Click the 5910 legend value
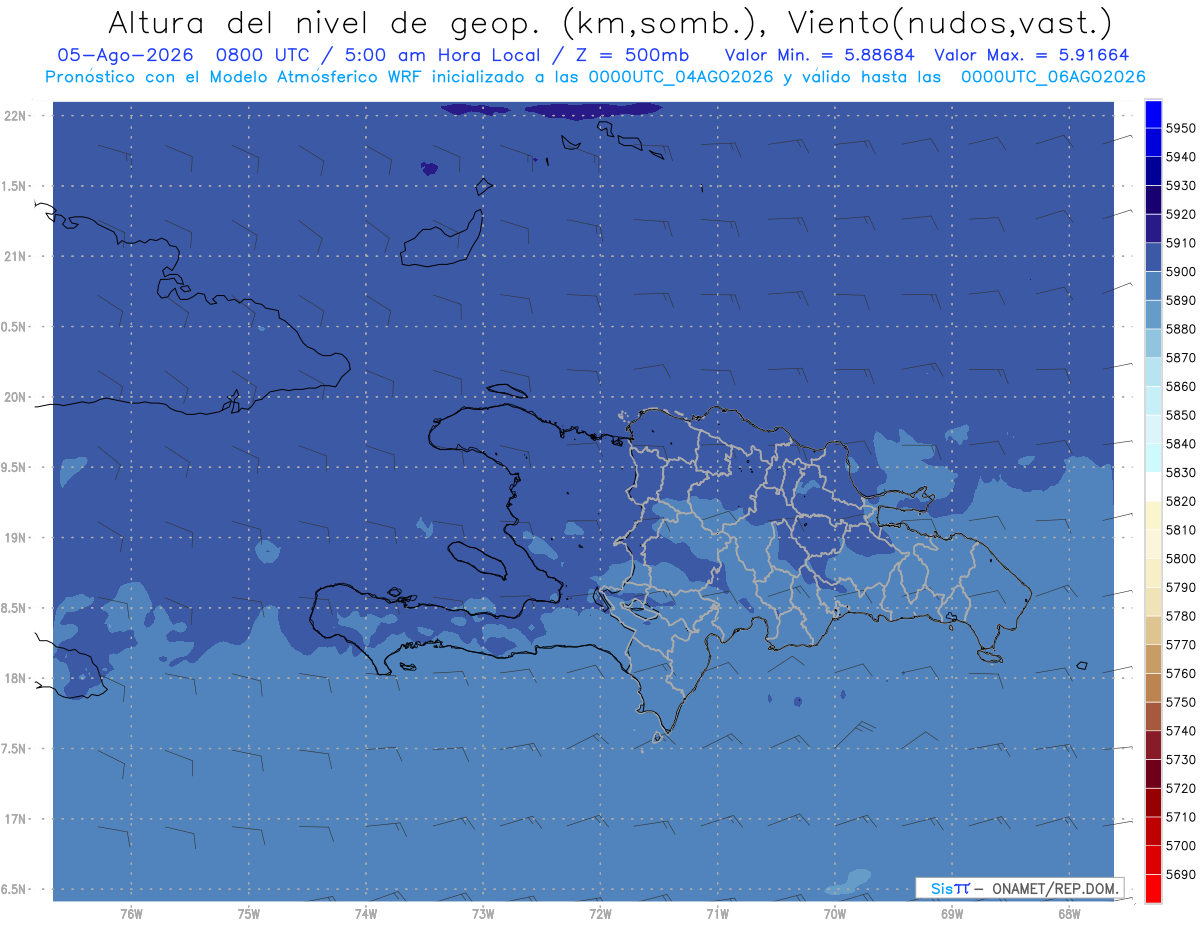1200x927 pixels. coord(1181,243)
